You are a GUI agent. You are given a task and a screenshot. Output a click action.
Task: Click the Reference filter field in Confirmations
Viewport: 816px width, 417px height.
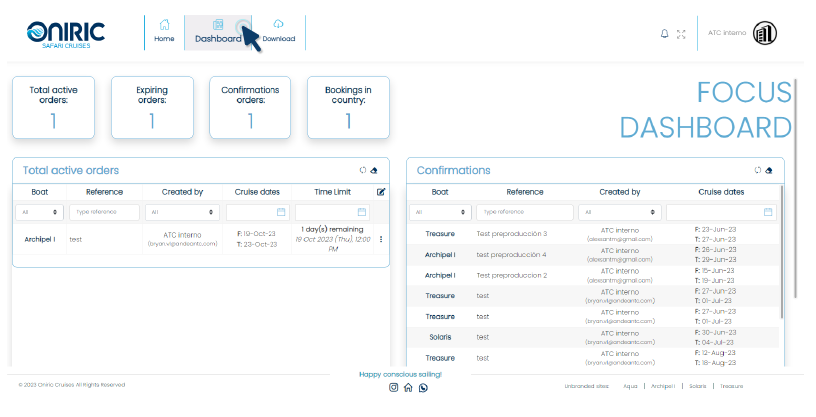pos(524,212)
